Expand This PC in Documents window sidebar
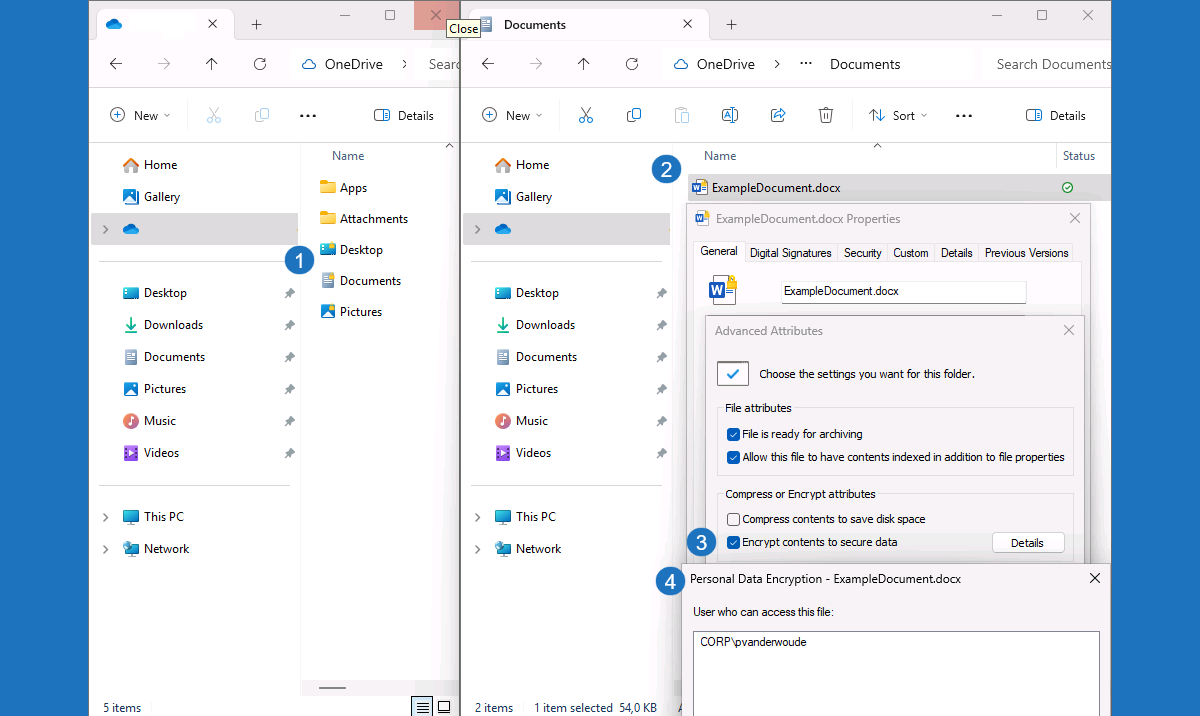Screen dimensions: 1200x716 pos(477,517)
